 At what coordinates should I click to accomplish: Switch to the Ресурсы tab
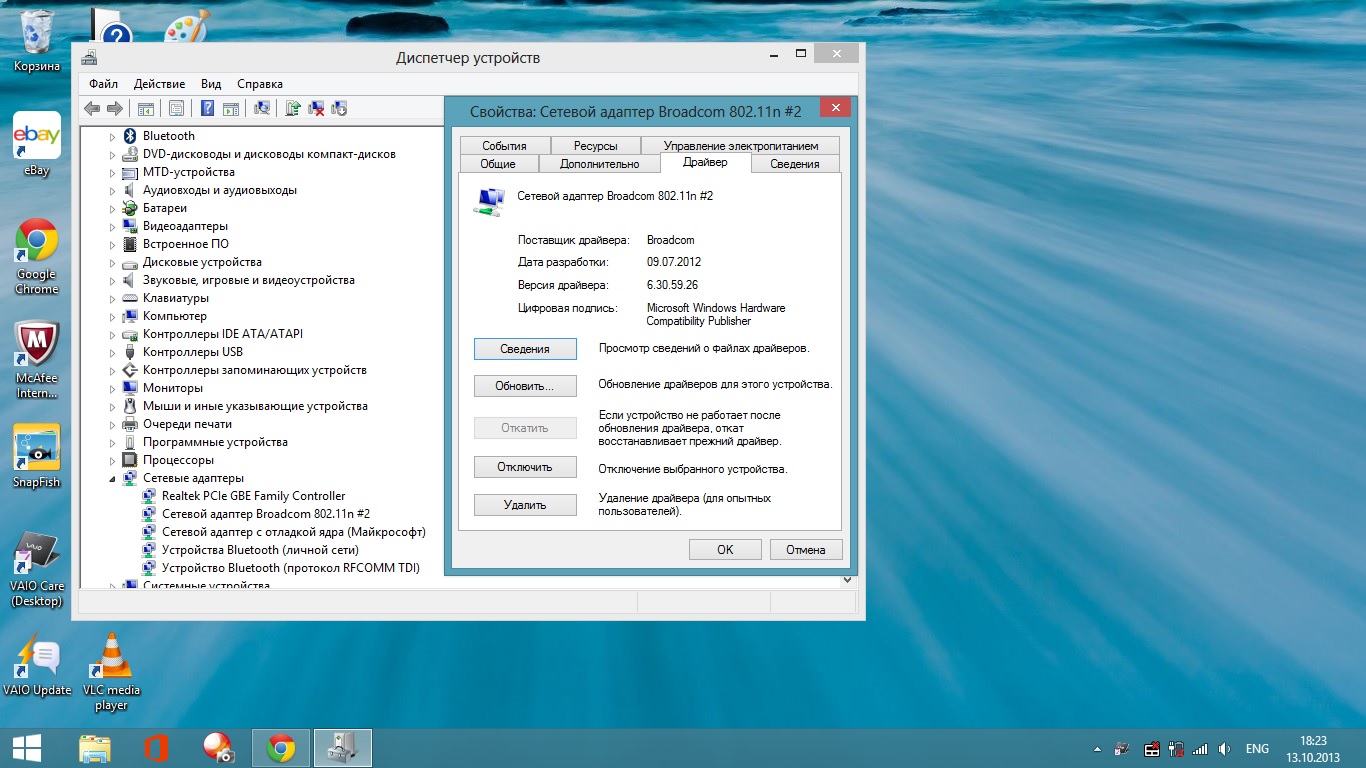coord(596,146)
